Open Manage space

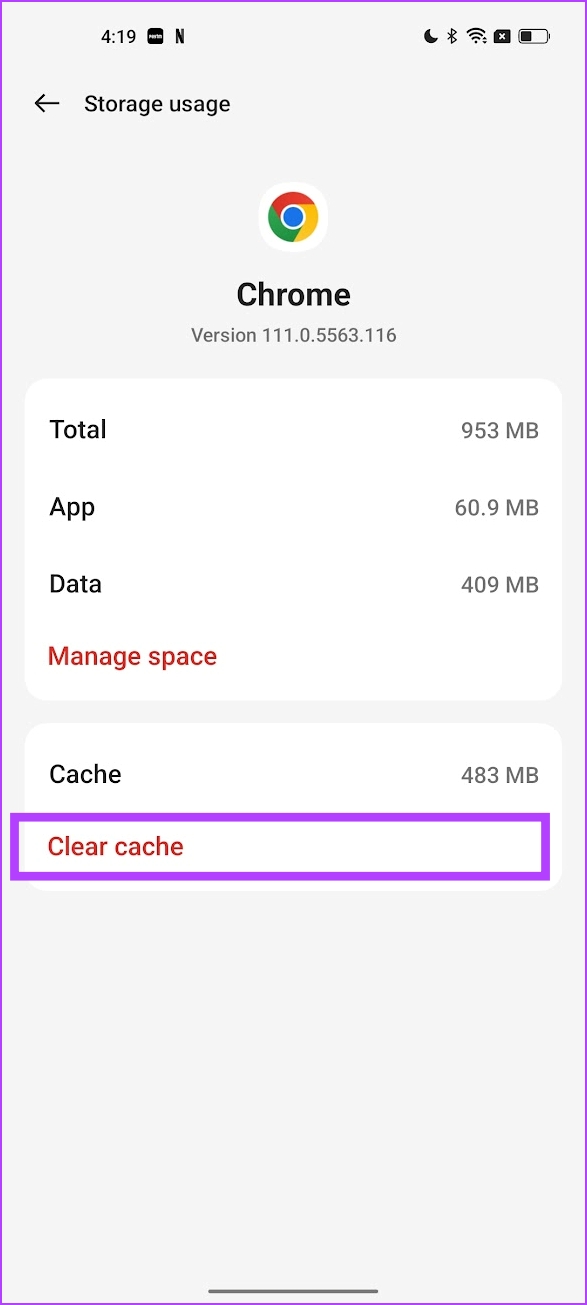click(x=132, y=656)
